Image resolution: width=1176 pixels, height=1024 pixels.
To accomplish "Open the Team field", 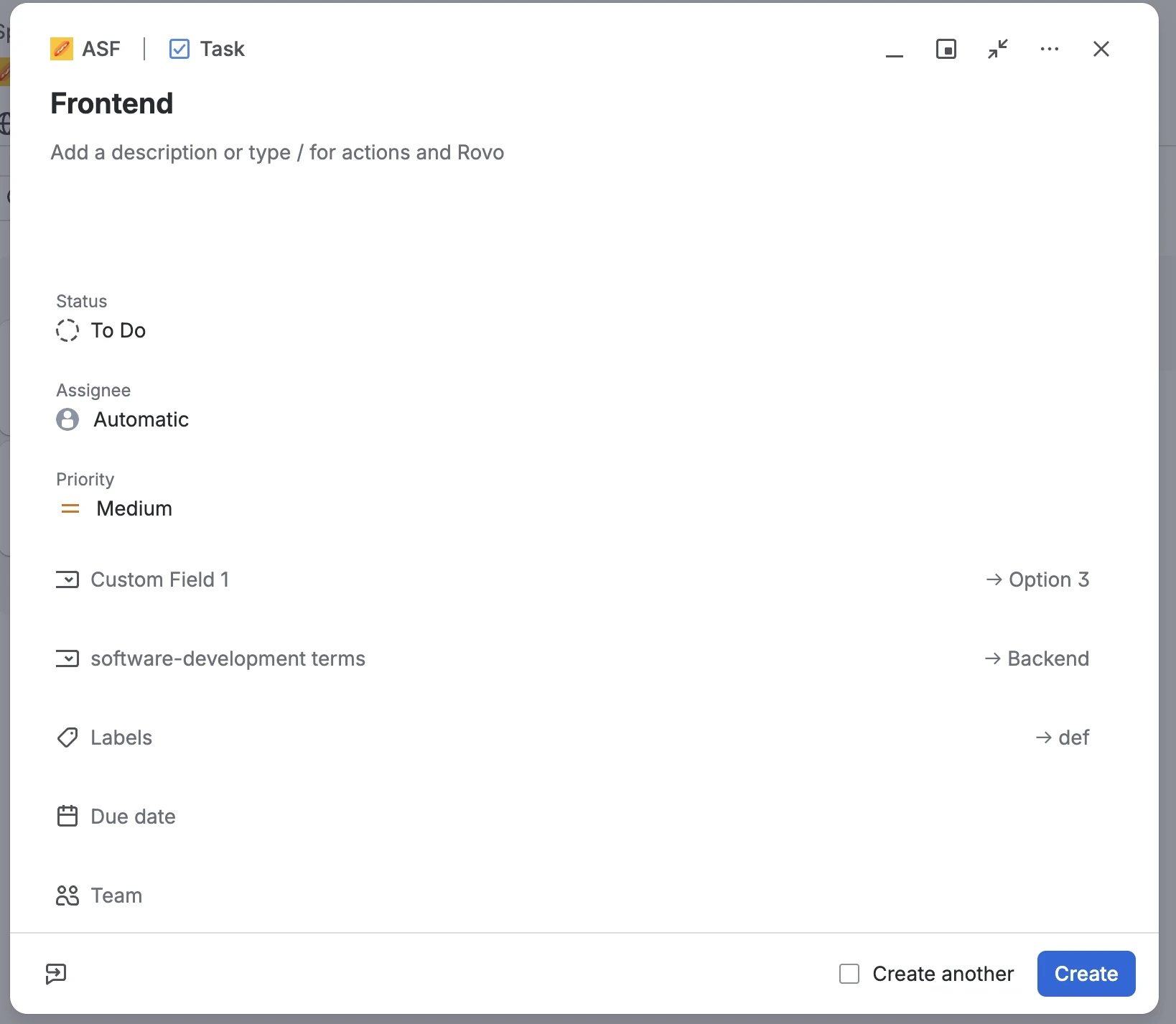I will 116,895.
